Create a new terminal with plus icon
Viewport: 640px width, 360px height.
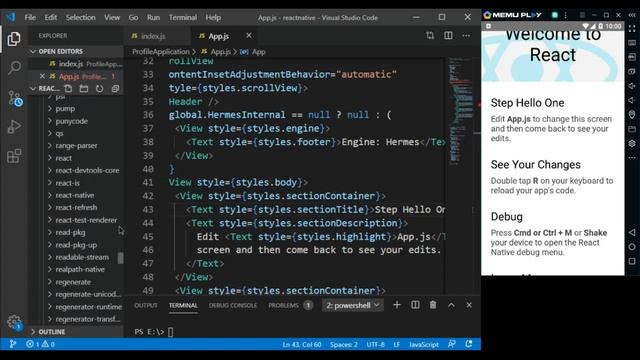coord(396,305)
